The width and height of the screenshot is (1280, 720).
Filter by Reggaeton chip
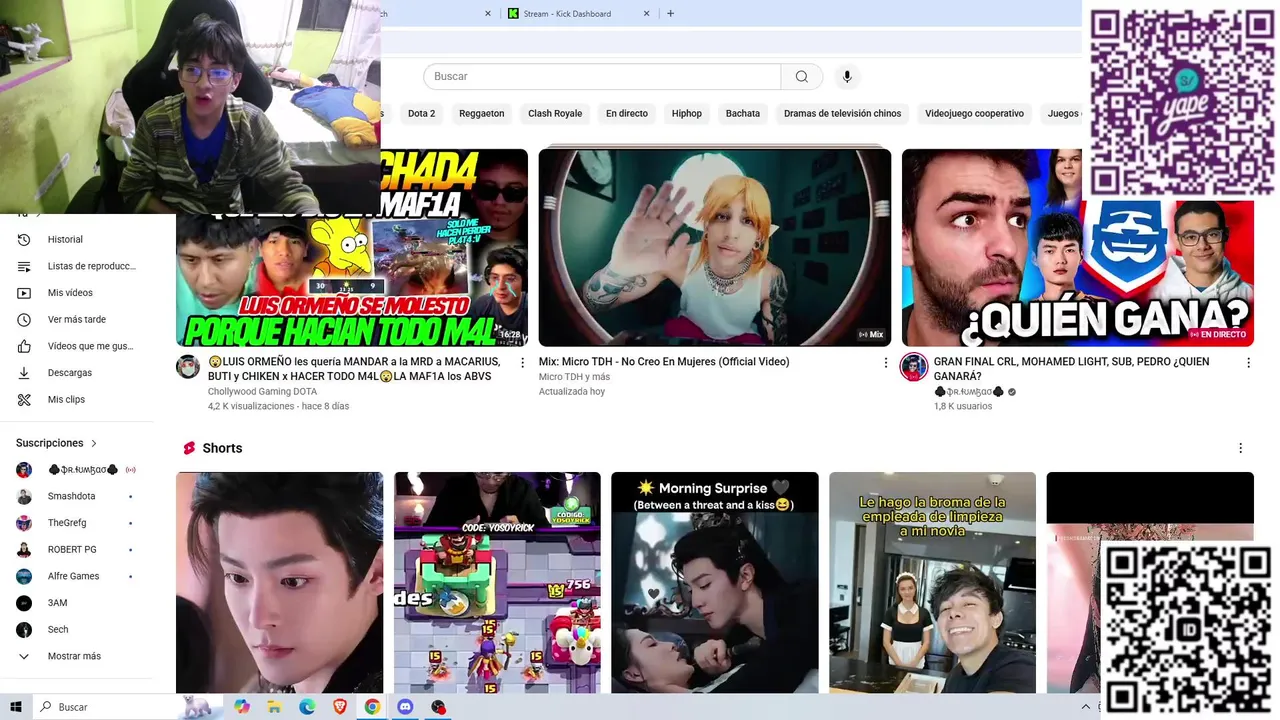pyautogui.click(x=482, y=114)
